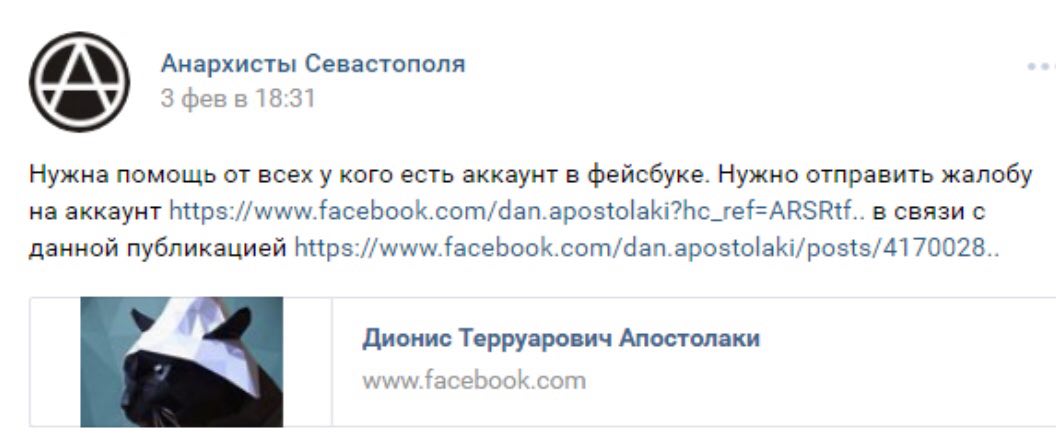Click the phrase Нужно отправить жалобу
The height and width of the screenshot is (434, 1056).
(x=874, y=175)
